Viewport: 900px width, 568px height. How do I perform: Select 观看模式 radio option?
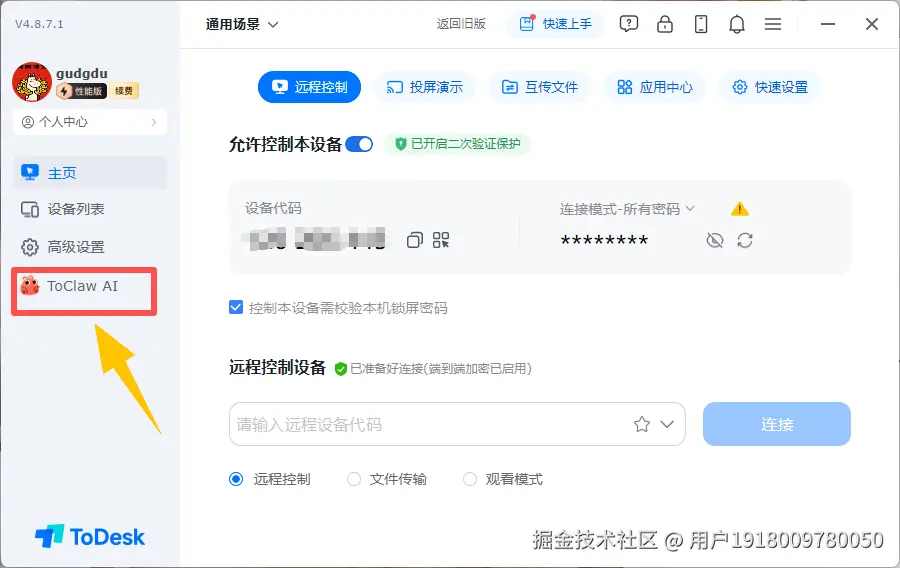point(470,479)
